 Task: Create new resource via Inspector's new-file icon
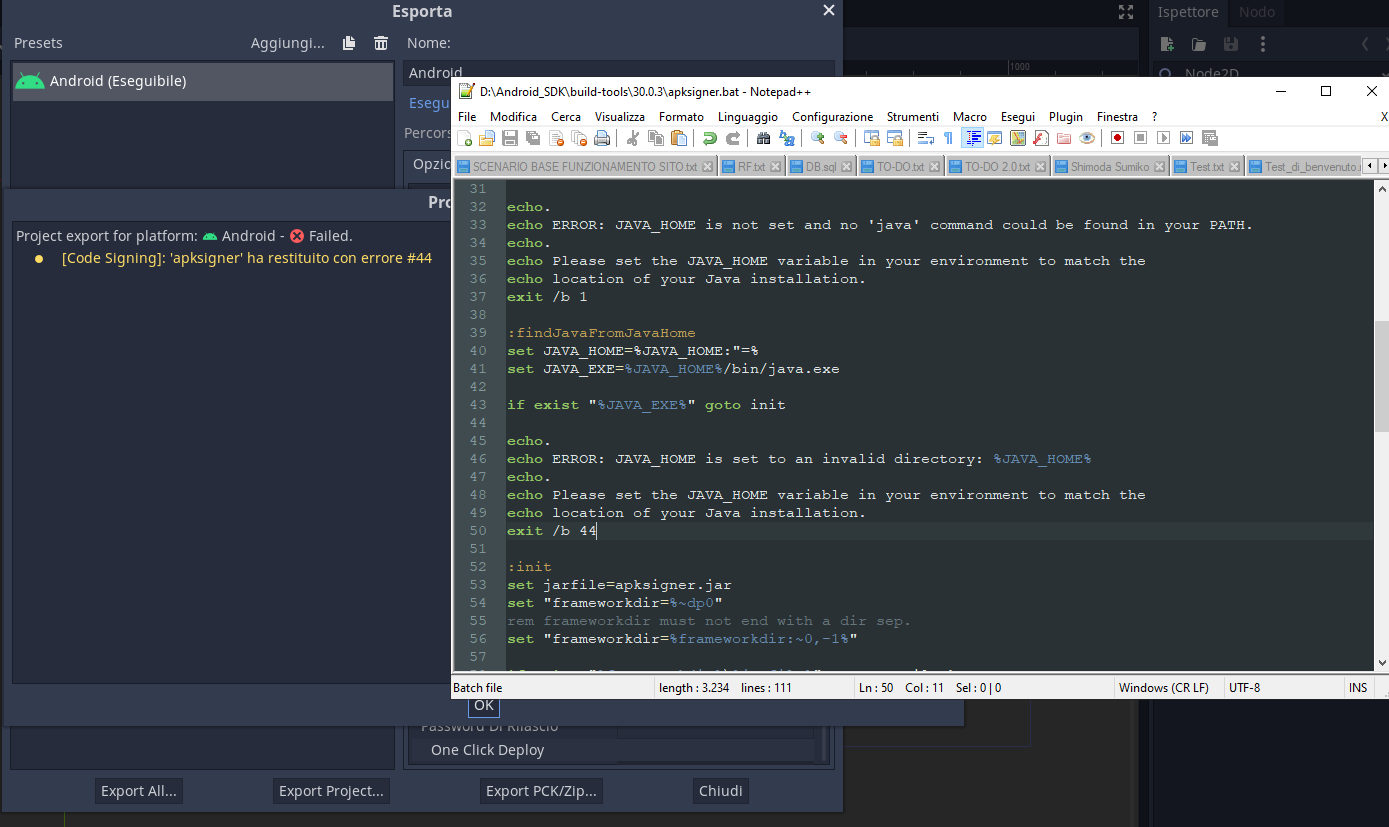coord(1167,44)
